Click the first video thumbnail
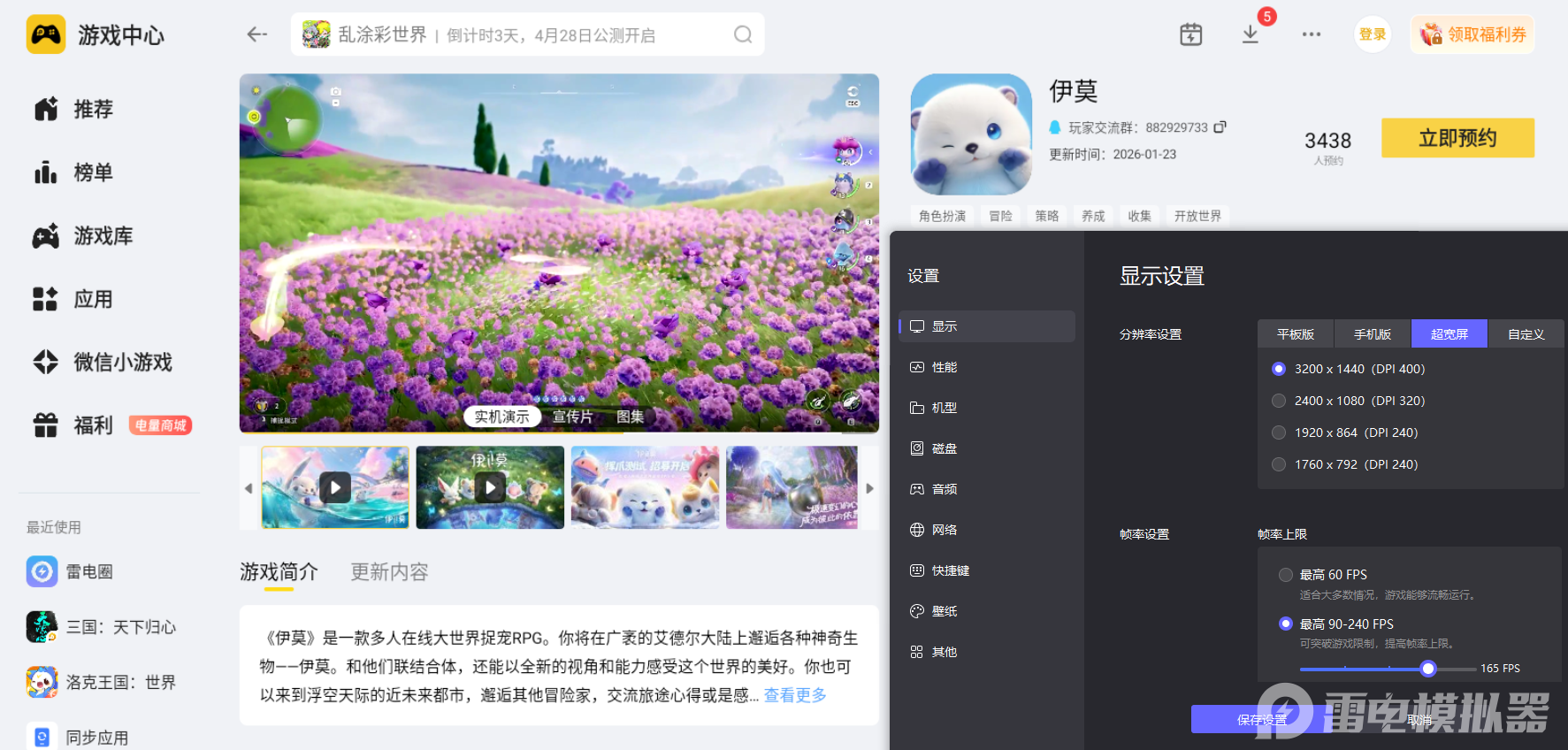This screenshot has width=1568, height=750. click(x=335, y=487)
